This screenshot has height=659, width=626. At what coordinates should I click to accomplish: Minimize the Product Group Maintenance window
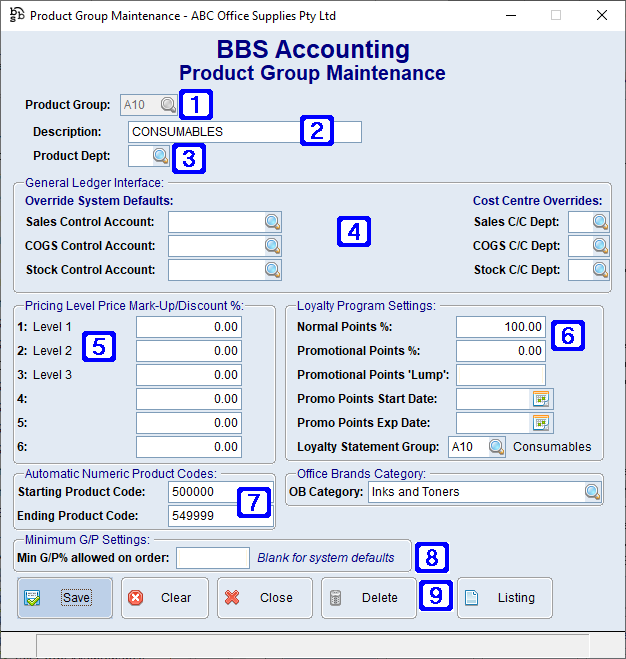pyautogui.click(x=511, y=16)
